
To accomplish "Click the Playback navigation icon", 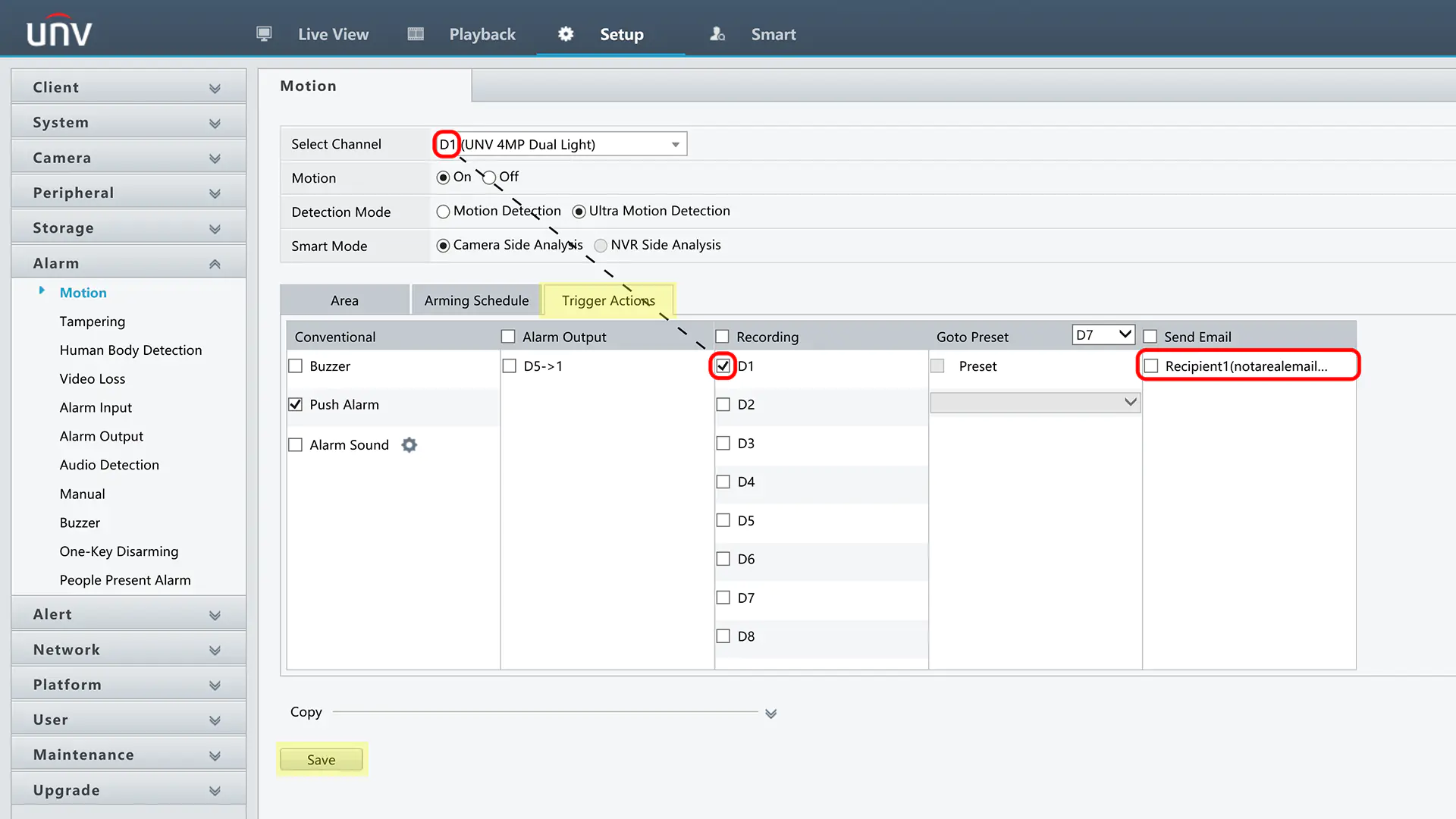I will (415, 34).
